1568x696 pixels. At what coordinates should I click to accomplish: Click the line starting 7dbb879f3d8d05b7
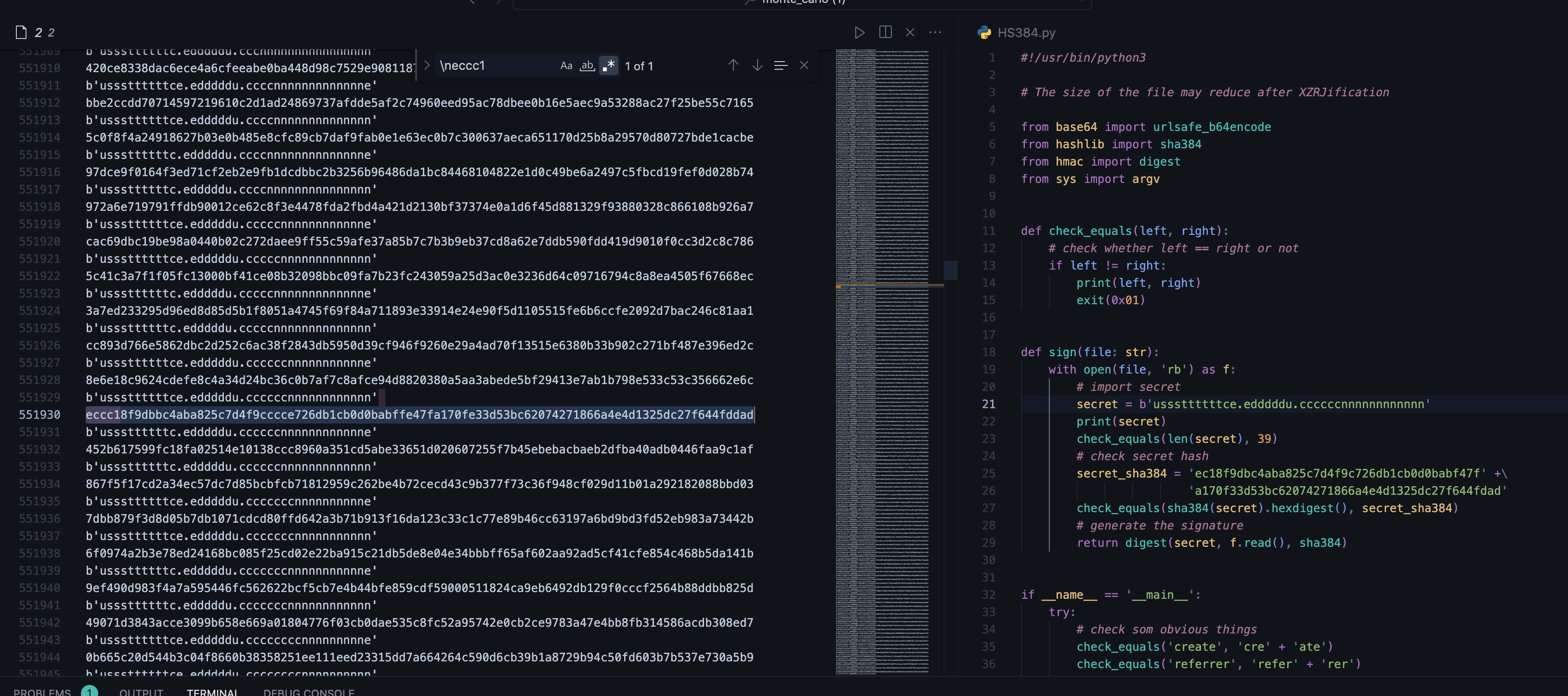tap(419, 518)
